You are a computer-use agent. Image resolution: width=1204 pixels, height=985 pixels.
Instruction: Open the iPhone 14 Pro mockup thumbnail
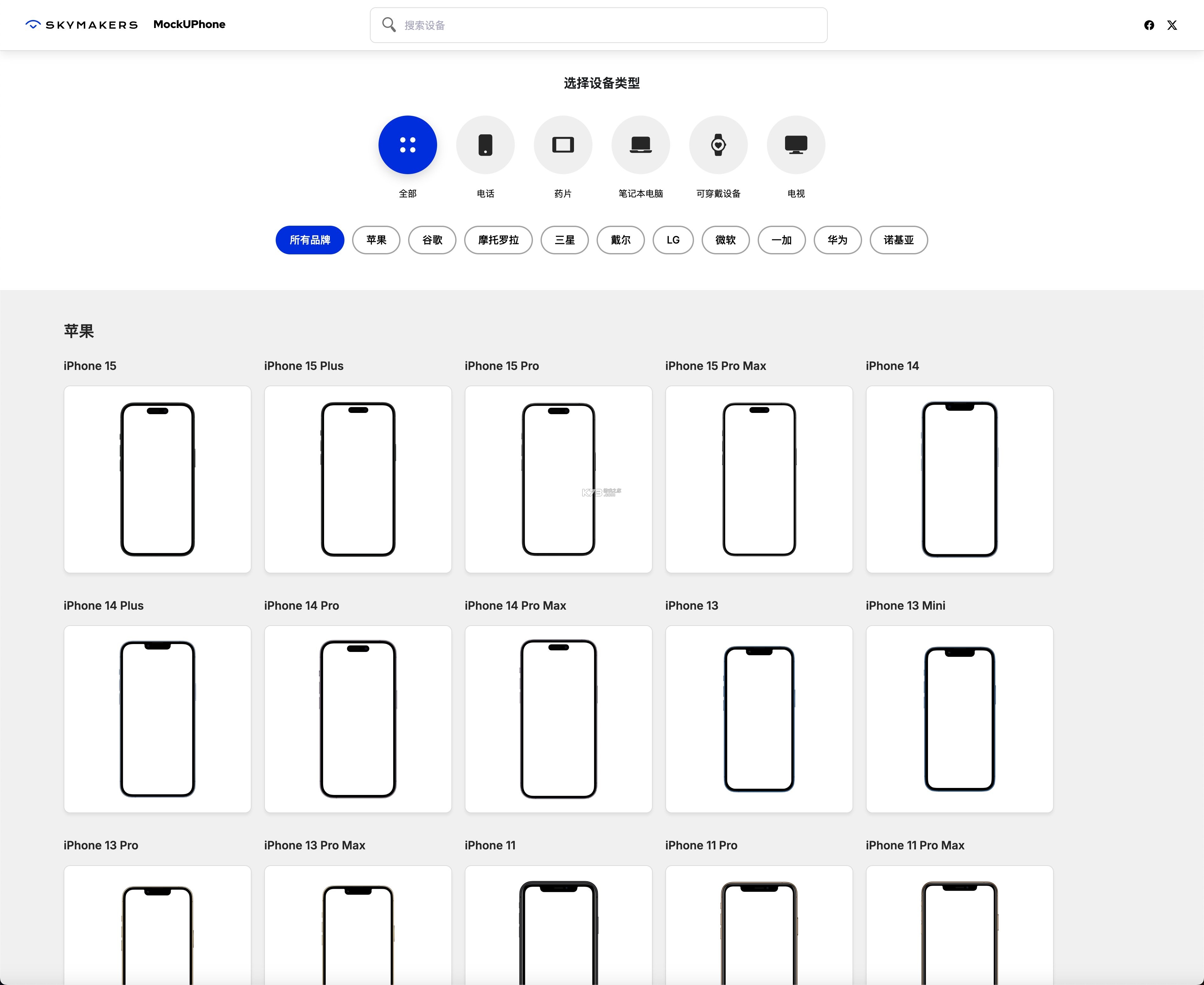358,719
